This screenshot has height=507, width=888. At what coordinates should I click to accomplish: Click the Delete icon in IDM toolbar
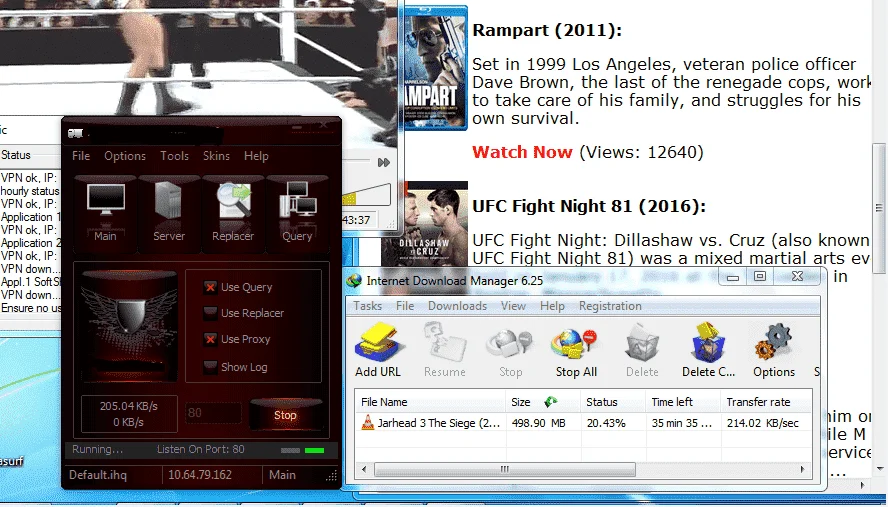click(642, 350)
